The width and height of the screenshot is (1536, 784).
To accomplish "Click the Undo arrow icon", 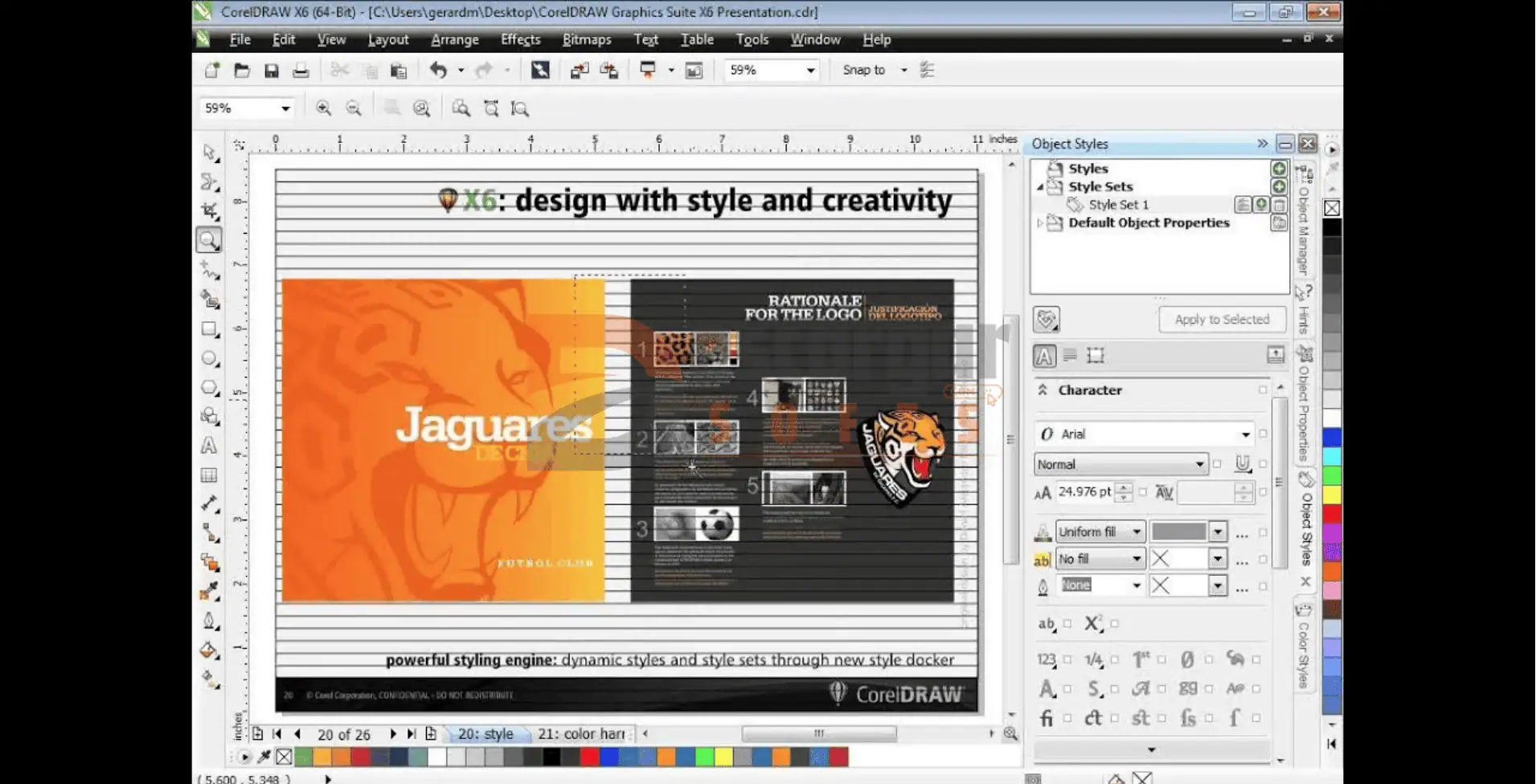I will pyautogui.click(x=438, y=71).
